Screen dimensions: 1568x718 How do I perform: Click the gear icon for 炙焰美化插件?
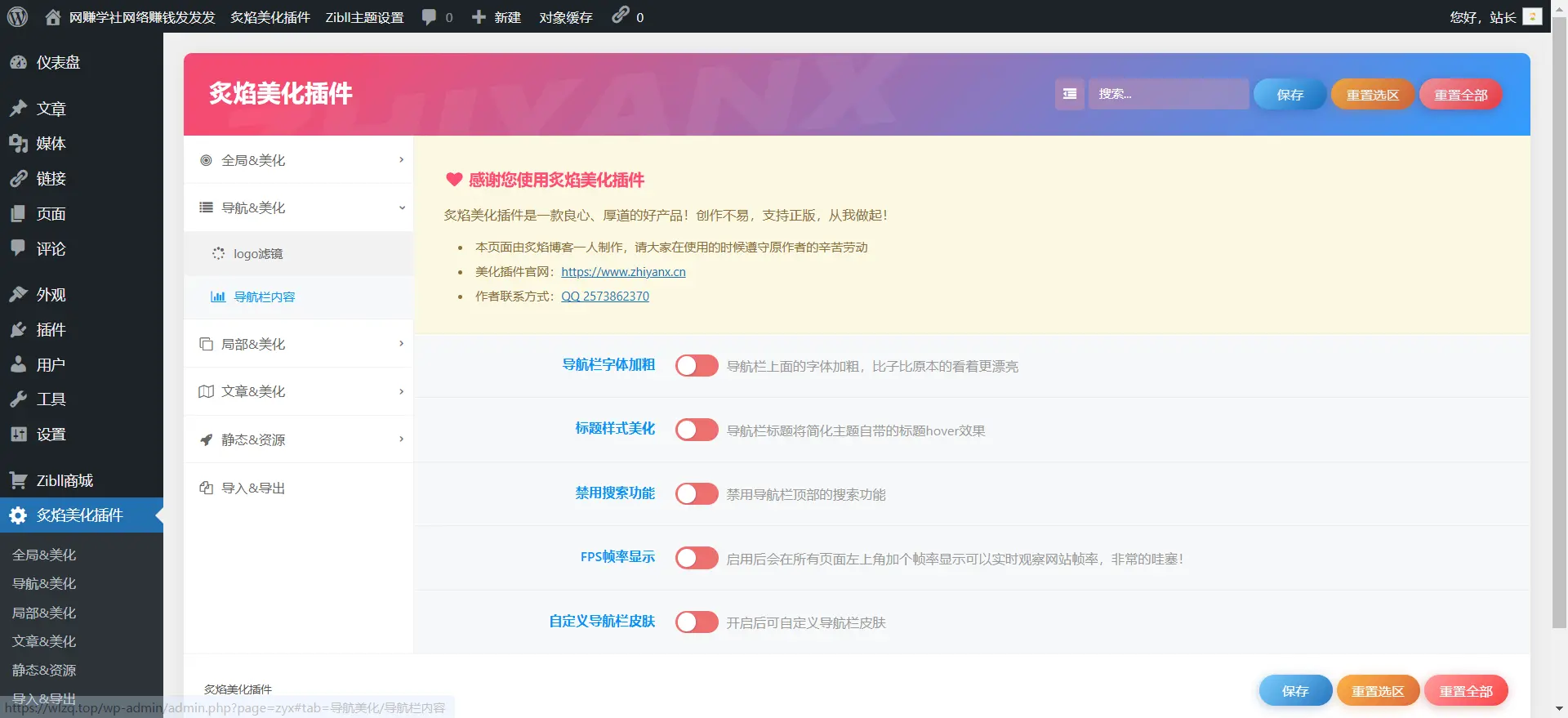pos(18,515)
